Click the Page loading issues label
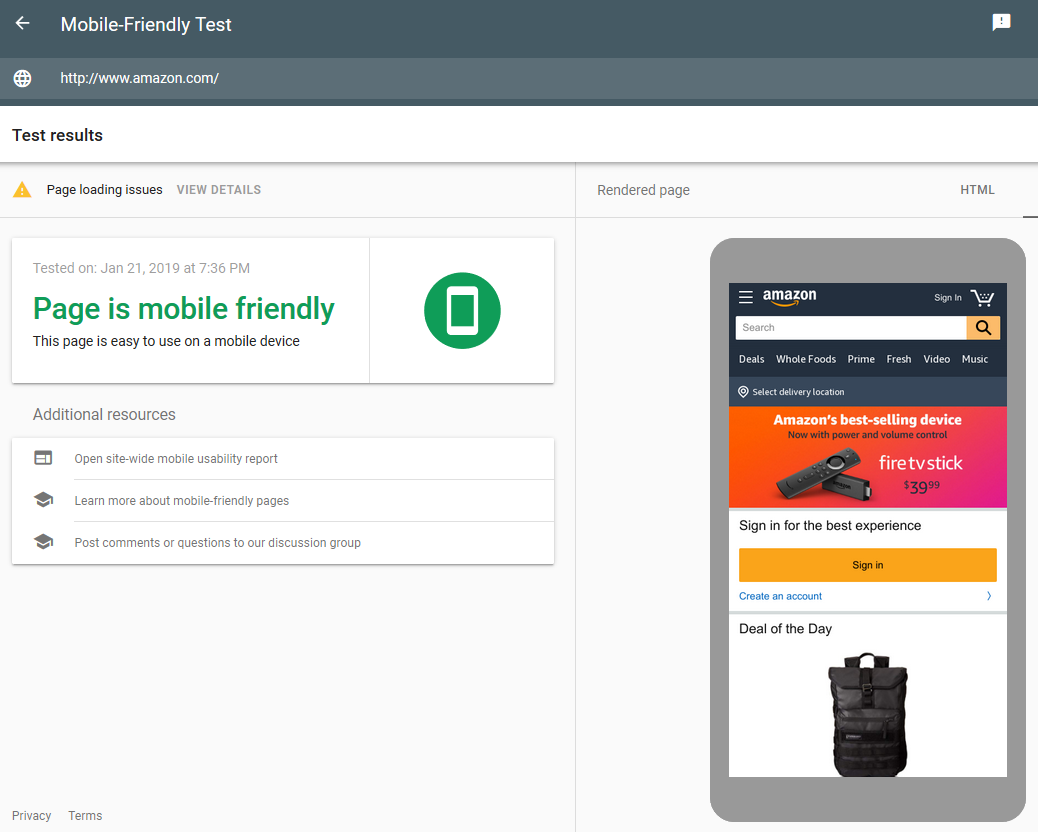The height and width of the screenshot is (832, 1038). pyautogui.click(x=104, y=190)
